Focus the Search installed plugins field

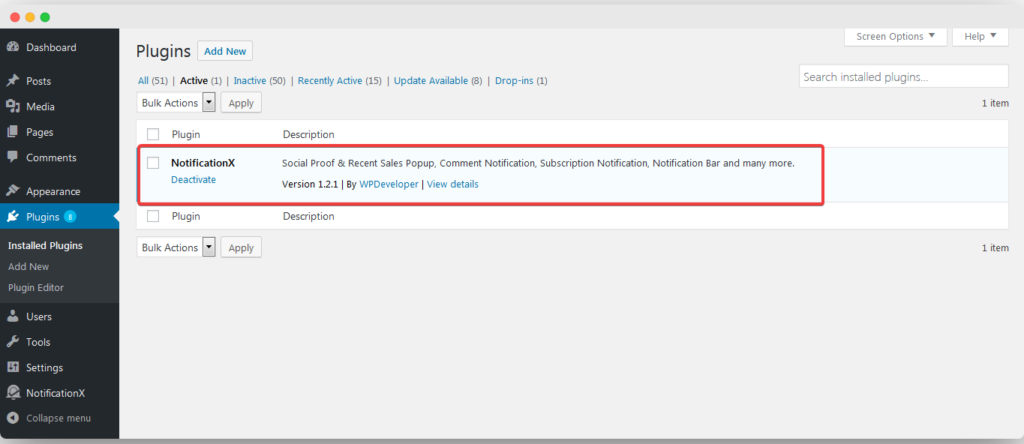pyautogui.click(x=903, y=77)
